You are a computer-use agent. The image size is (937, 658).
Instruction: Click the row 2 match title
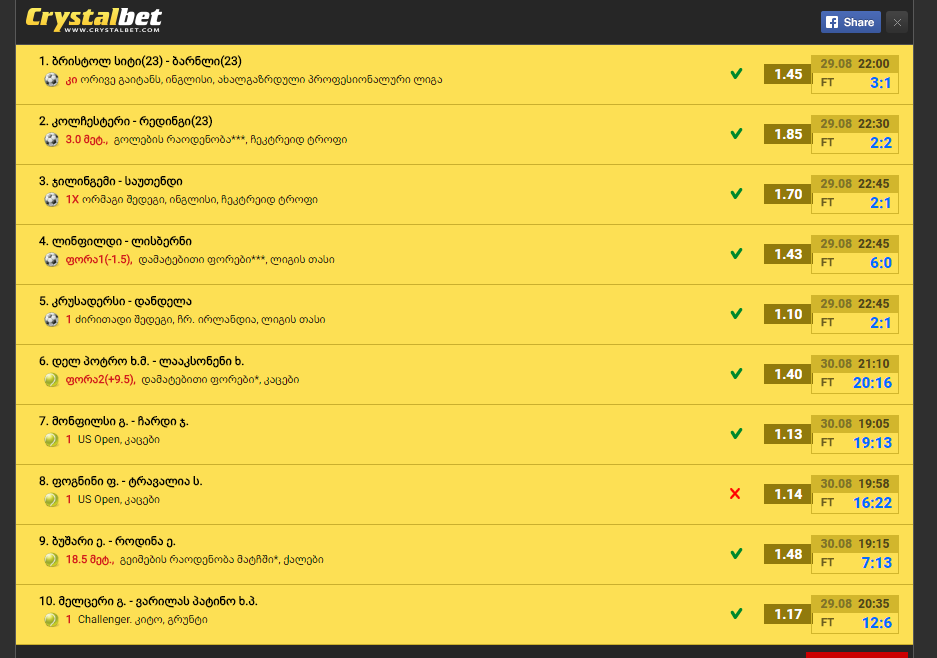click(125, 121)
